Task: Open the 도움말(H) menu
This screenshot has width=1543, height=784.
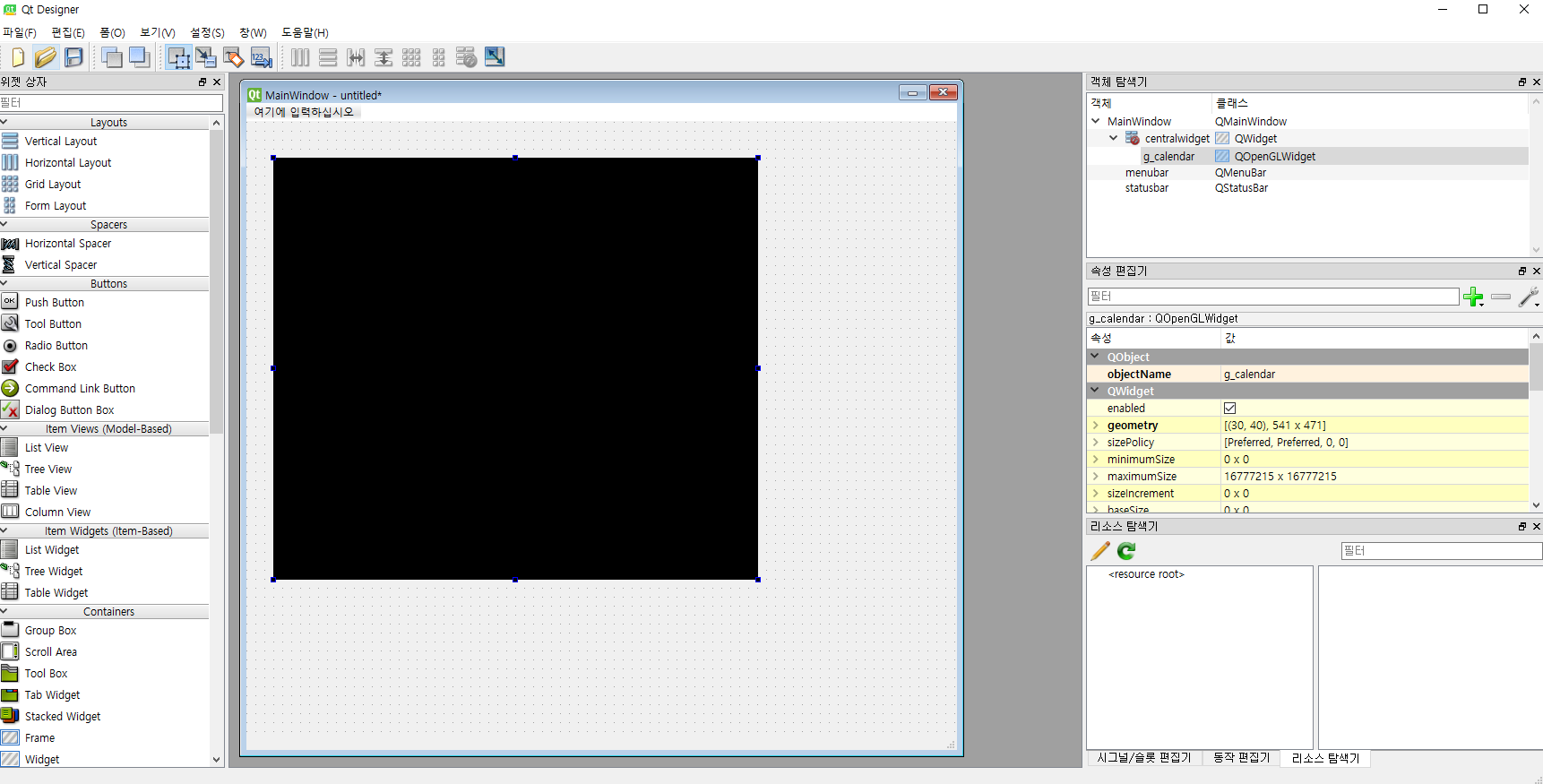Action: [306, 32]
